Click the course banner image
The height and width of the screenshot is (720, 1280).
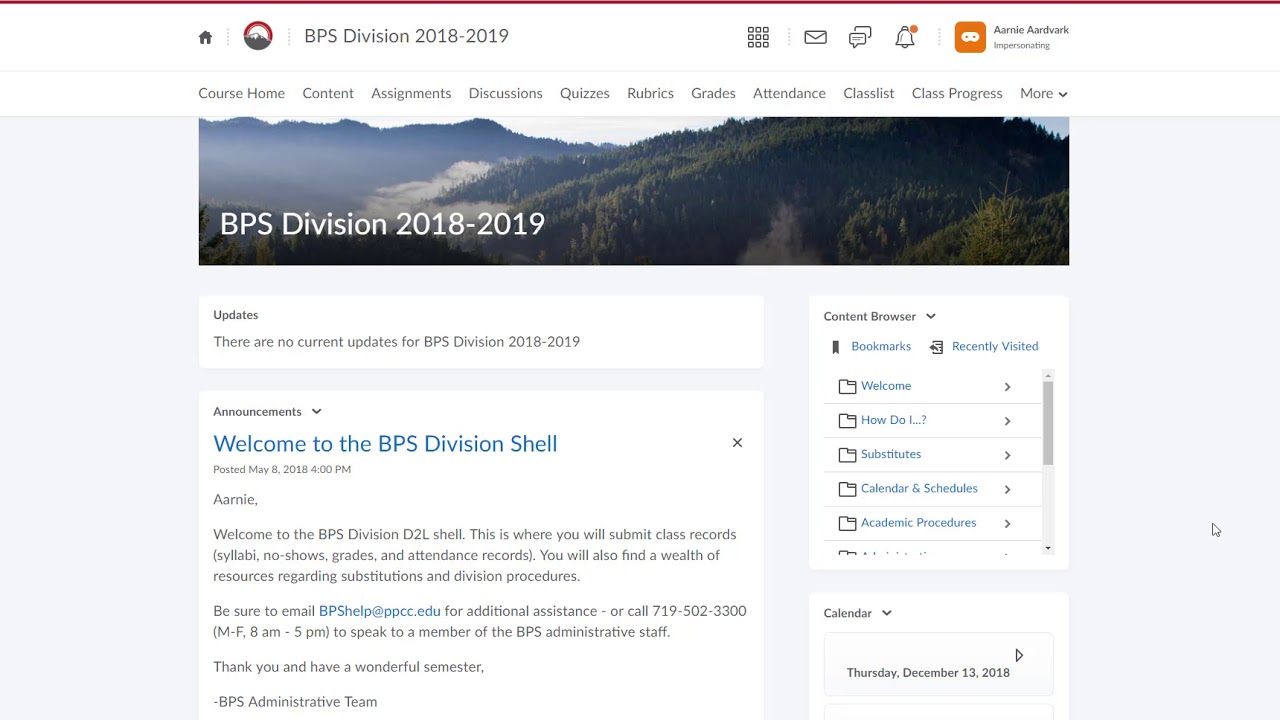click(x=634, y=191)
